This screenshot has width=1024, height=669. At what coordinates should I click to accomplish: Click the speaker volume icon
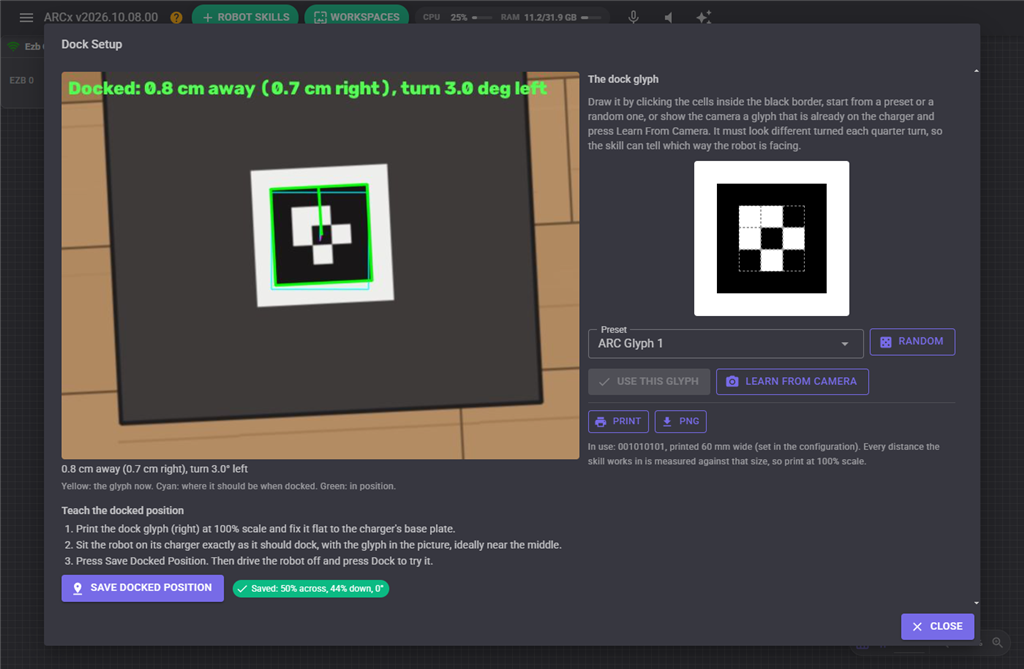point(668,18)
